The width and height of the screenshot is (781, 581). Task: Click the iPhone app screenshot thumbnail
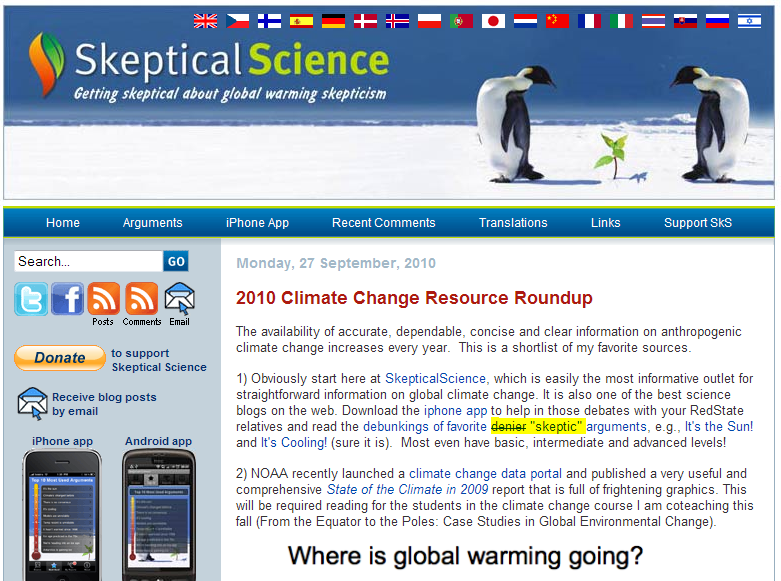(x=62, y=515)
